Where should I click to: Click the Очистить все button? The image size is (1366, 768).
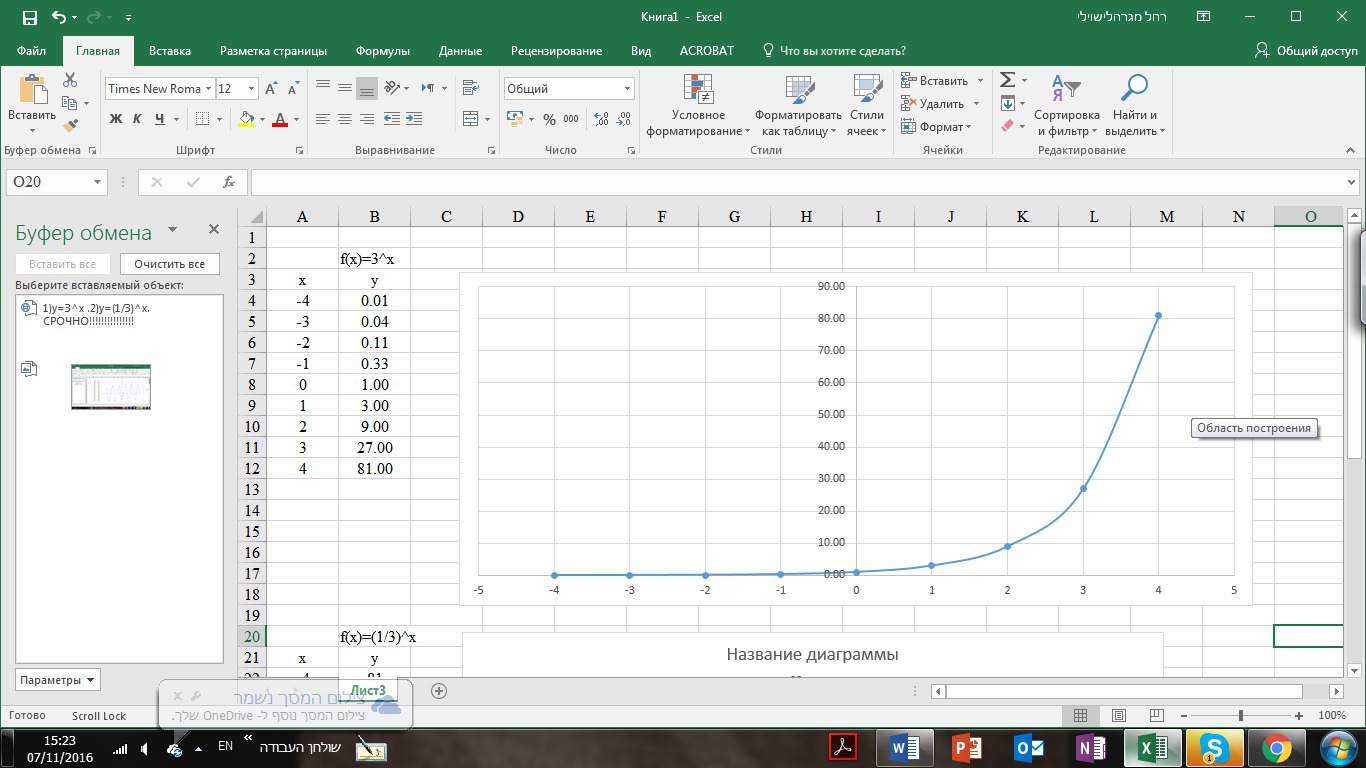(x=170, y=264)
